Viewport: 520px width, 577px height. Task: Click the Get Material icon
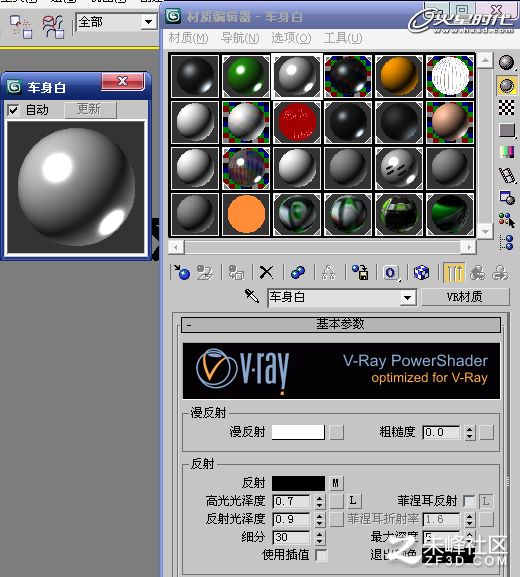181,273
